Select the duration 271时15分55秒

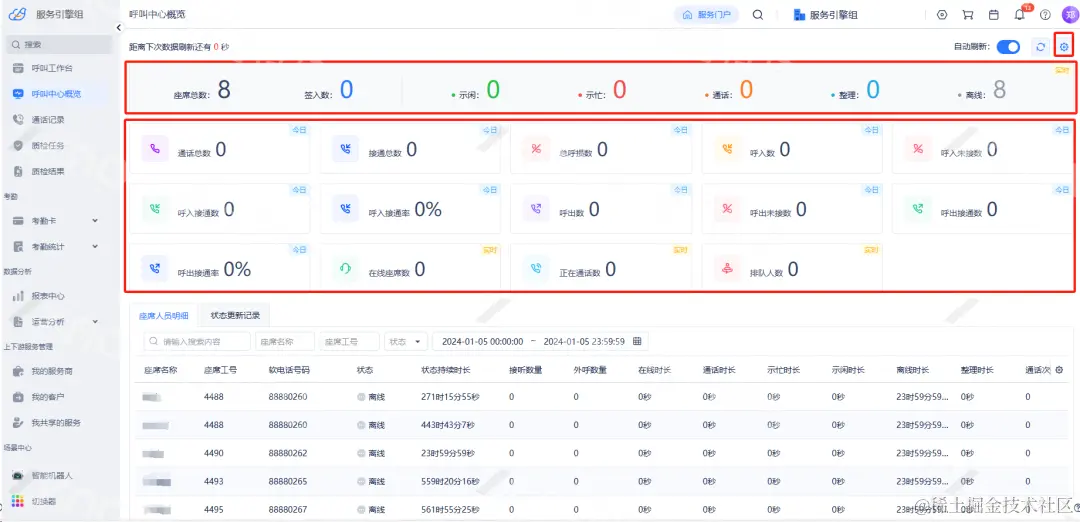[x=449, y=397]
